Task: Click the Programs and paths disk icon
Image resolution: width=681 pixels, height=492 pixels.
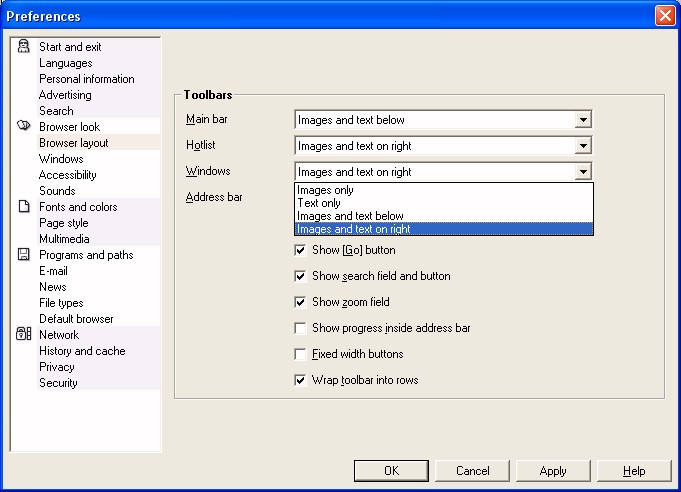Action: point(24,255)
